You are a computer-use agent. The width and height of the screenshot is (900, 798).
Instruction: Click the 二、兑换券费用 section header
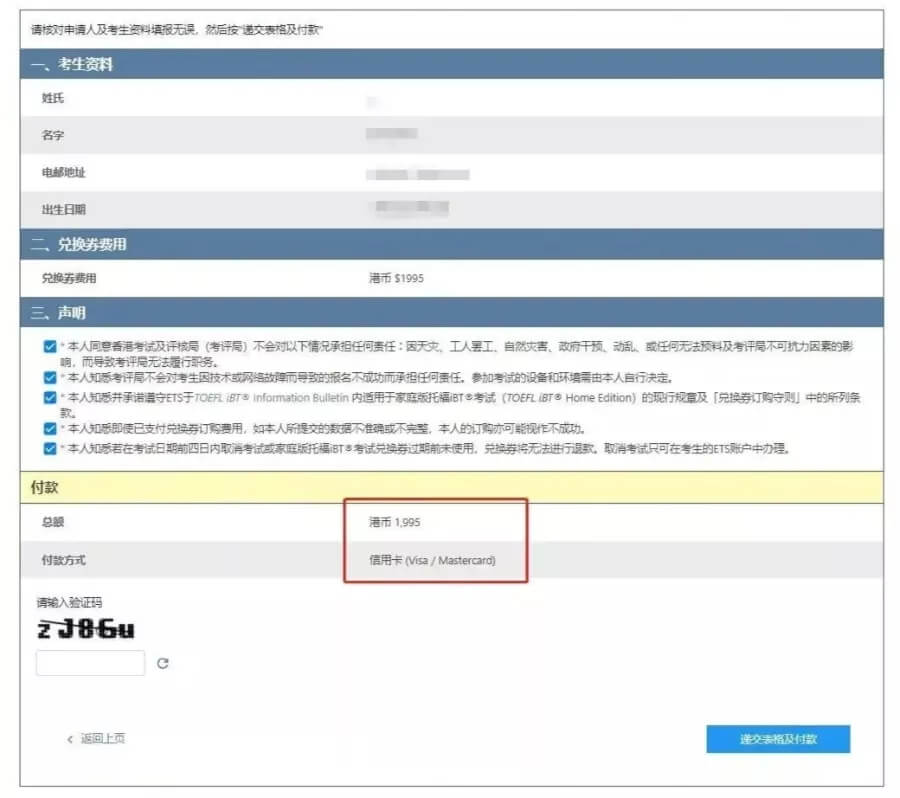(x=452, y=244)
